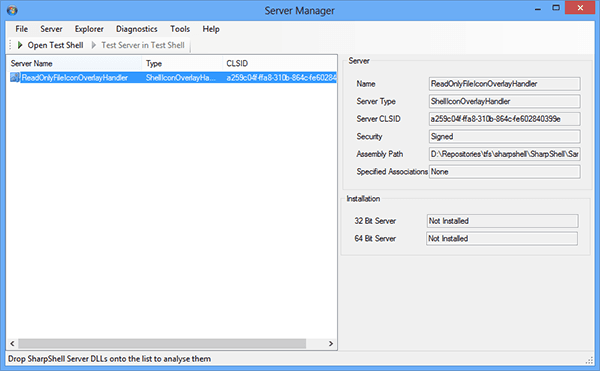Click the 32 Bit Server label
Viewport: 600px width, 371px height.
tap(375, 221)
